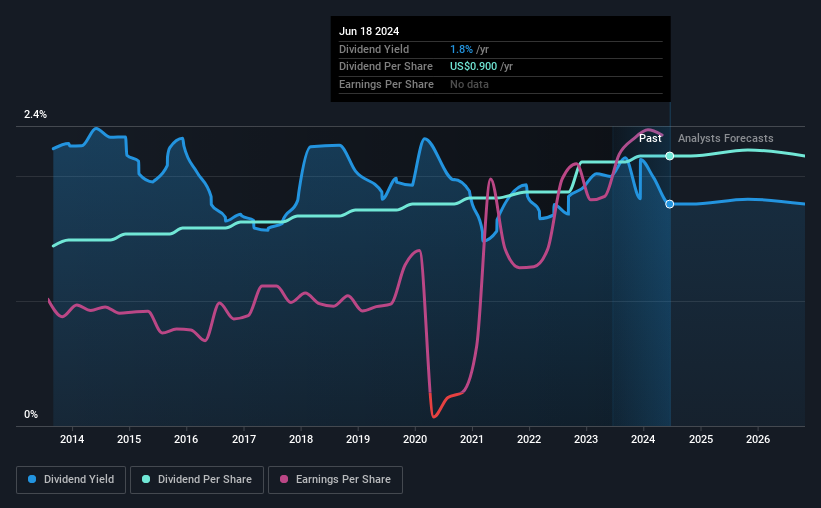Click the No data earnings value

coord(469,84)
